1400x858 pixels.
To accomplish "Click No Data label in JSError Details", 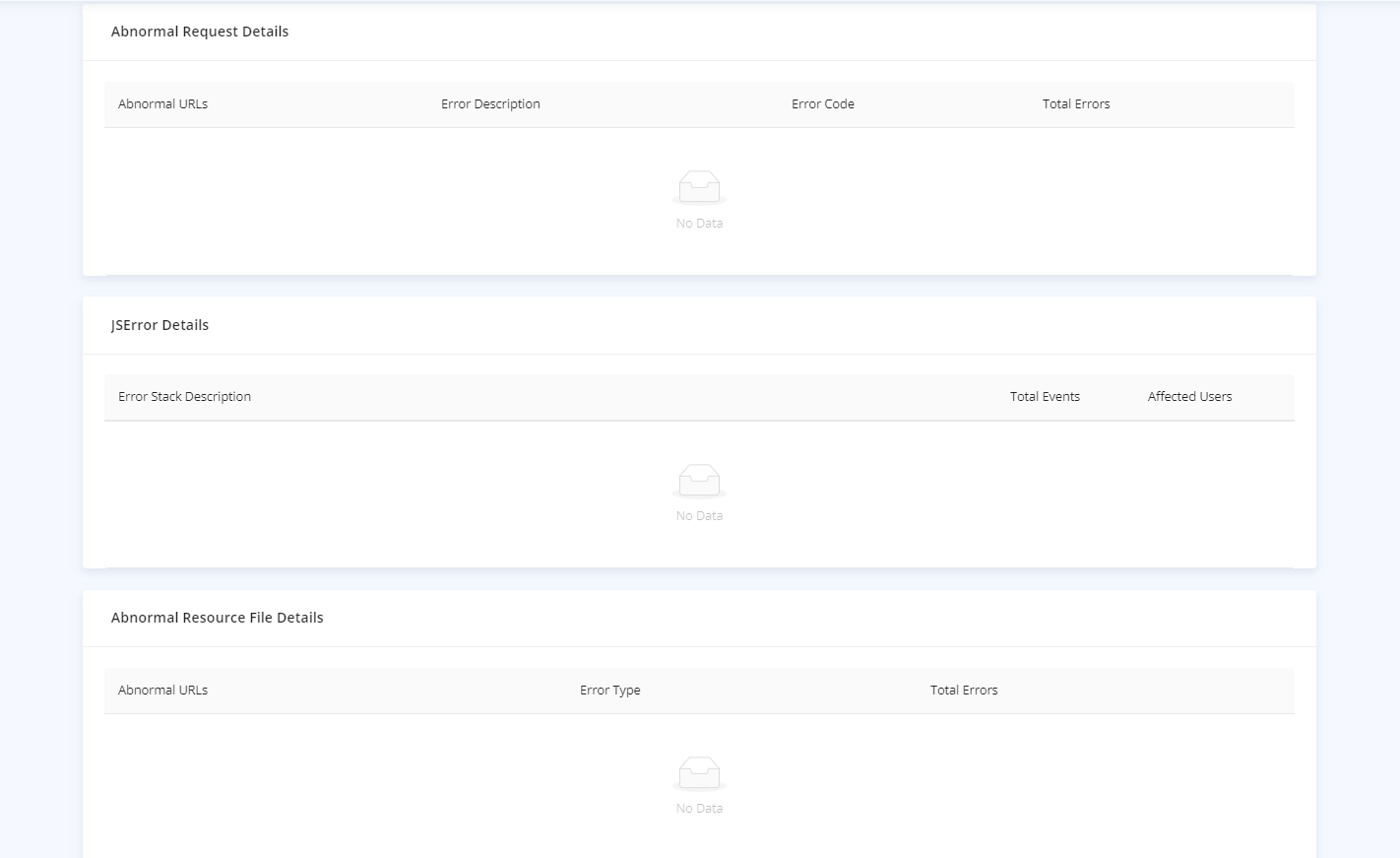I will point(699,516).
